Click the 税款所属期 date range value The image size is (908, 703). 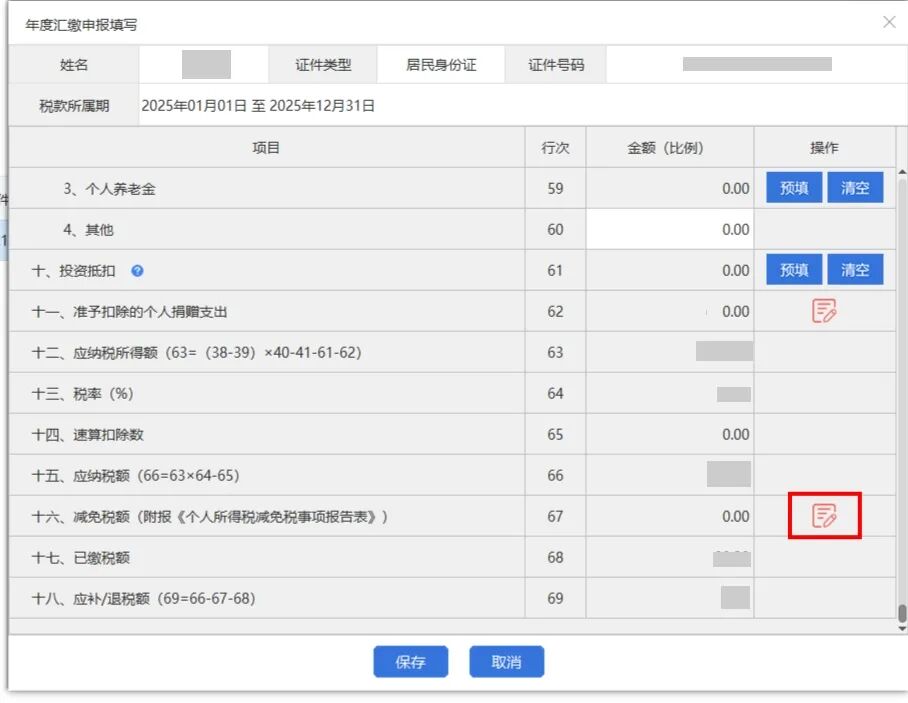(258, 106)
